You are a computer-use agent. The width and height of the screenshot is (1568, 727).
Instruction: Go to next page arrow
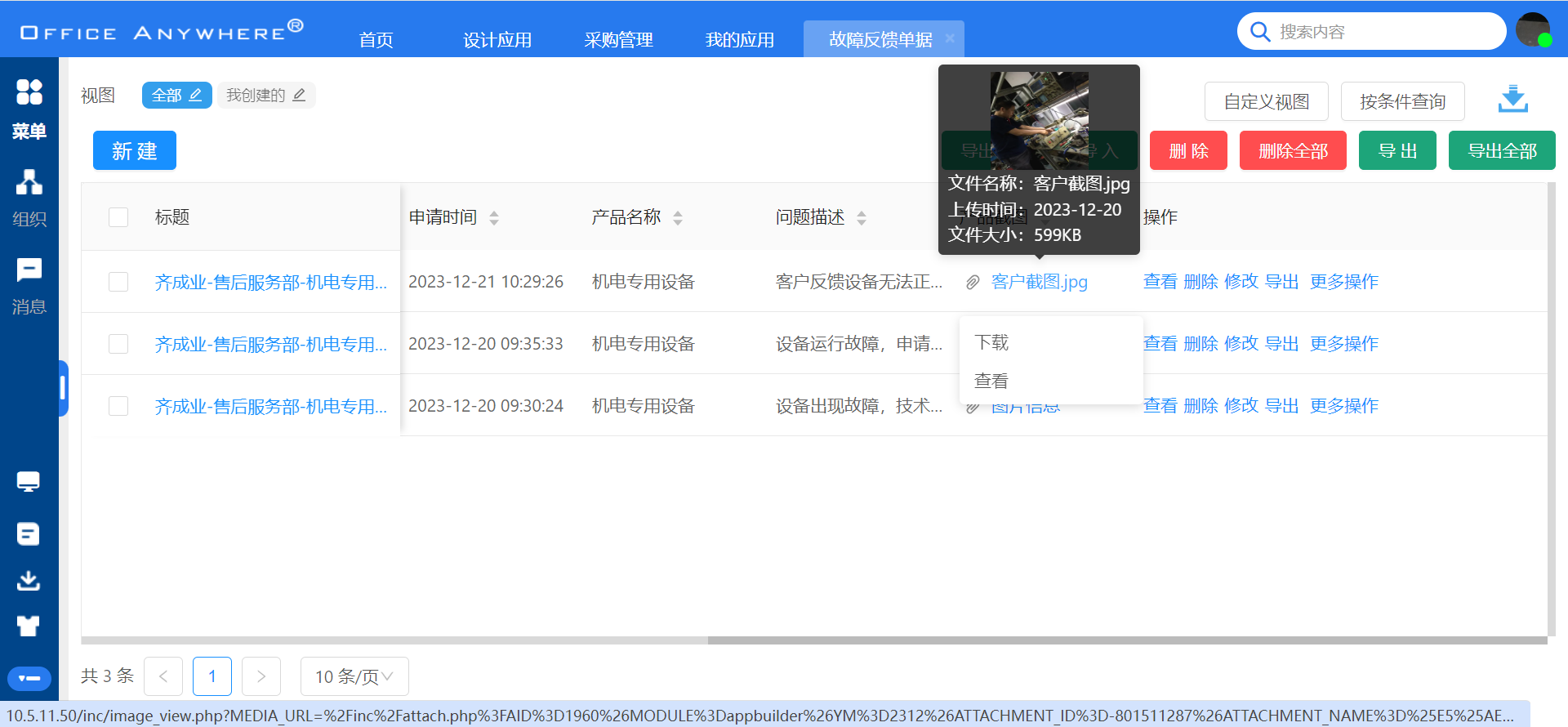(x=261, y=676)
